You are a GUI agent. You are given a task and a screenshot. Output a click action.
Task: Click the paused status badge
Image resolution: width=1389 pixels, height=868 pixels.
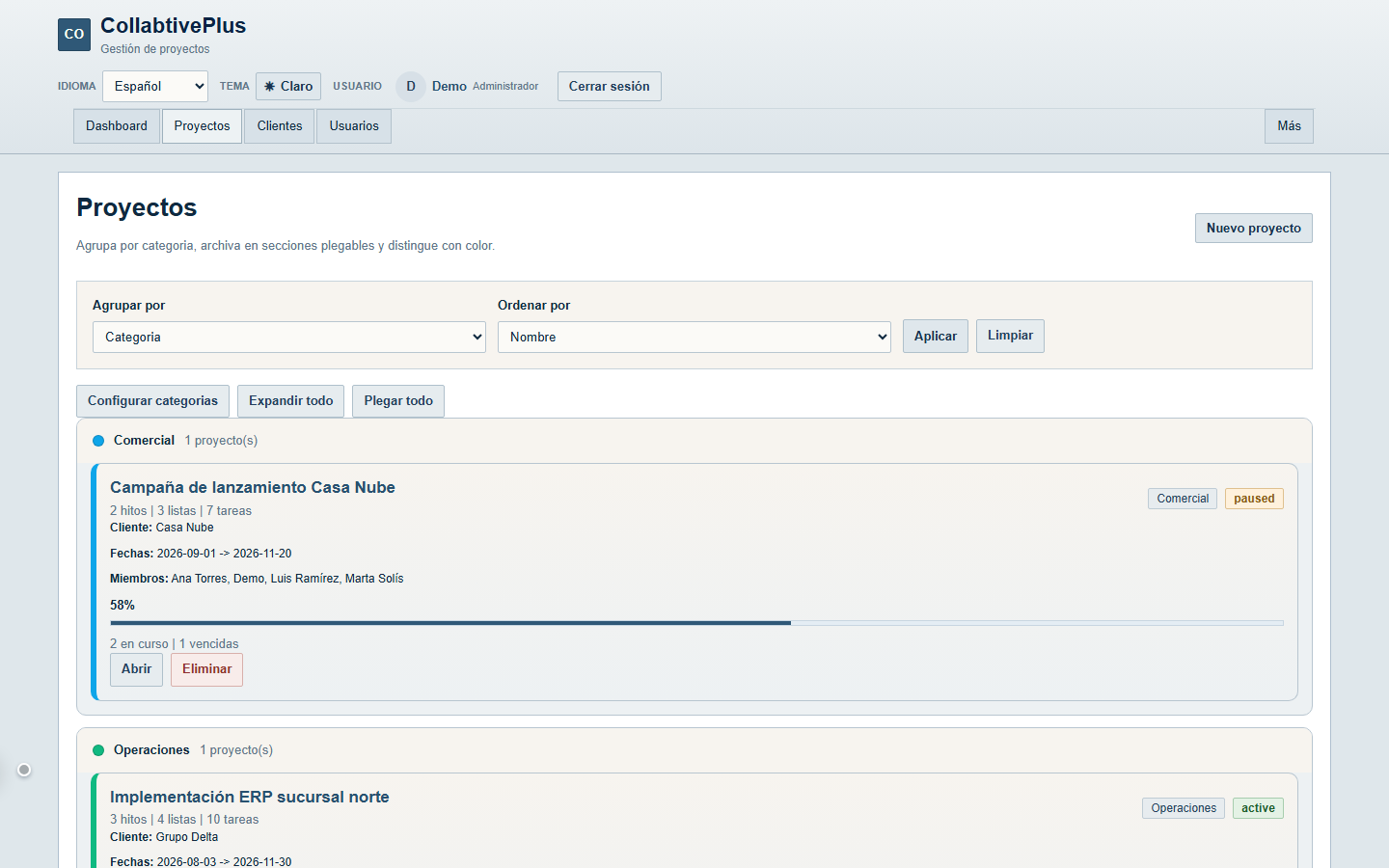1254,499
